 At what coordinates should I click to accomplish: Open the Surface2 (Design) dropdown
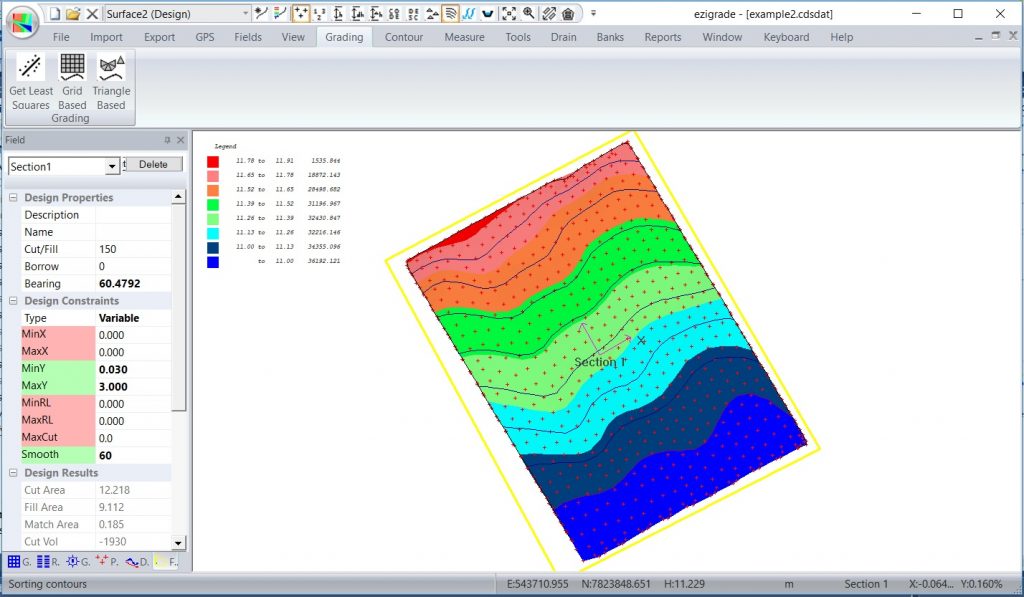tap(244, 14)
